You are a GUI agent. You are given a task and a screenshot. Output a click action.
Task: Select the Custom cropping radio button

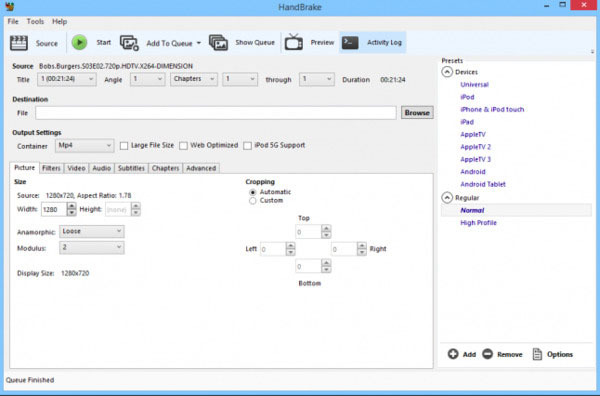[253, 200]
